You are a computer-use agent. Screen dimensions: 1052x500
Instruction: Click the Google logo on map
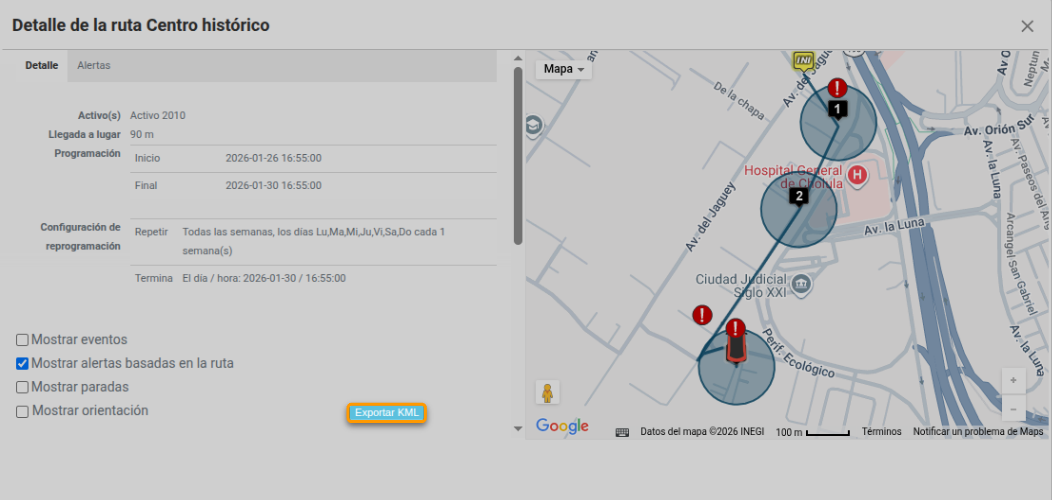[x=562, y=426]
